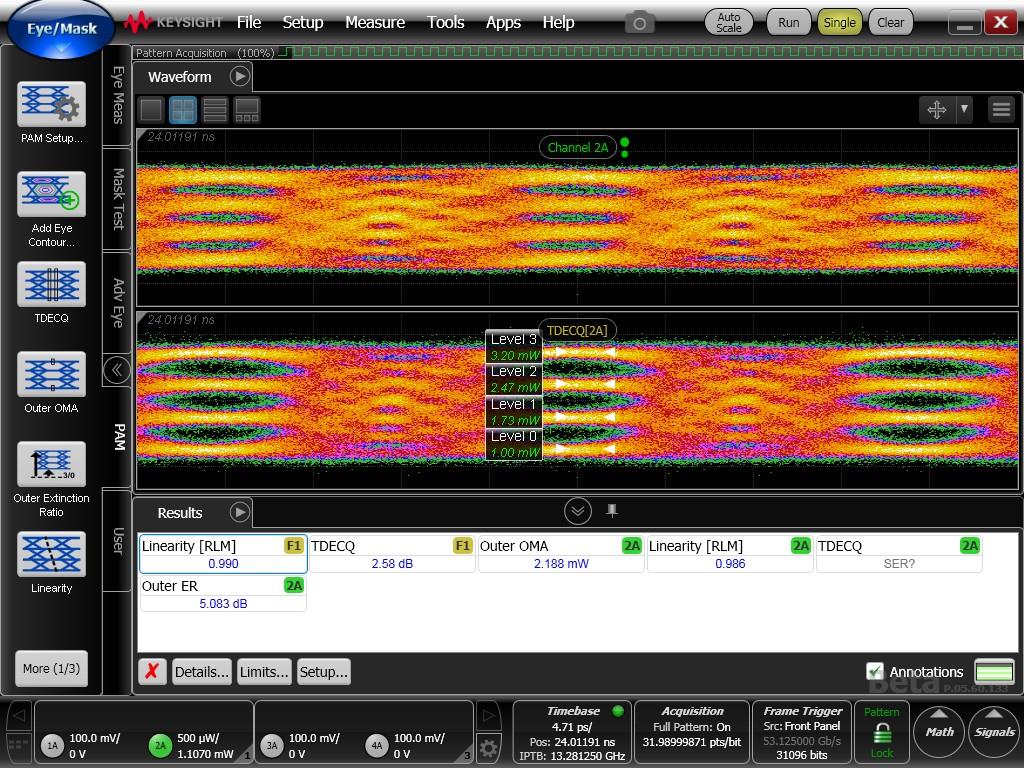Click the Details... button
Image resolution: width=1024 pixels, height=768 pixels.
tap(202, 672)
